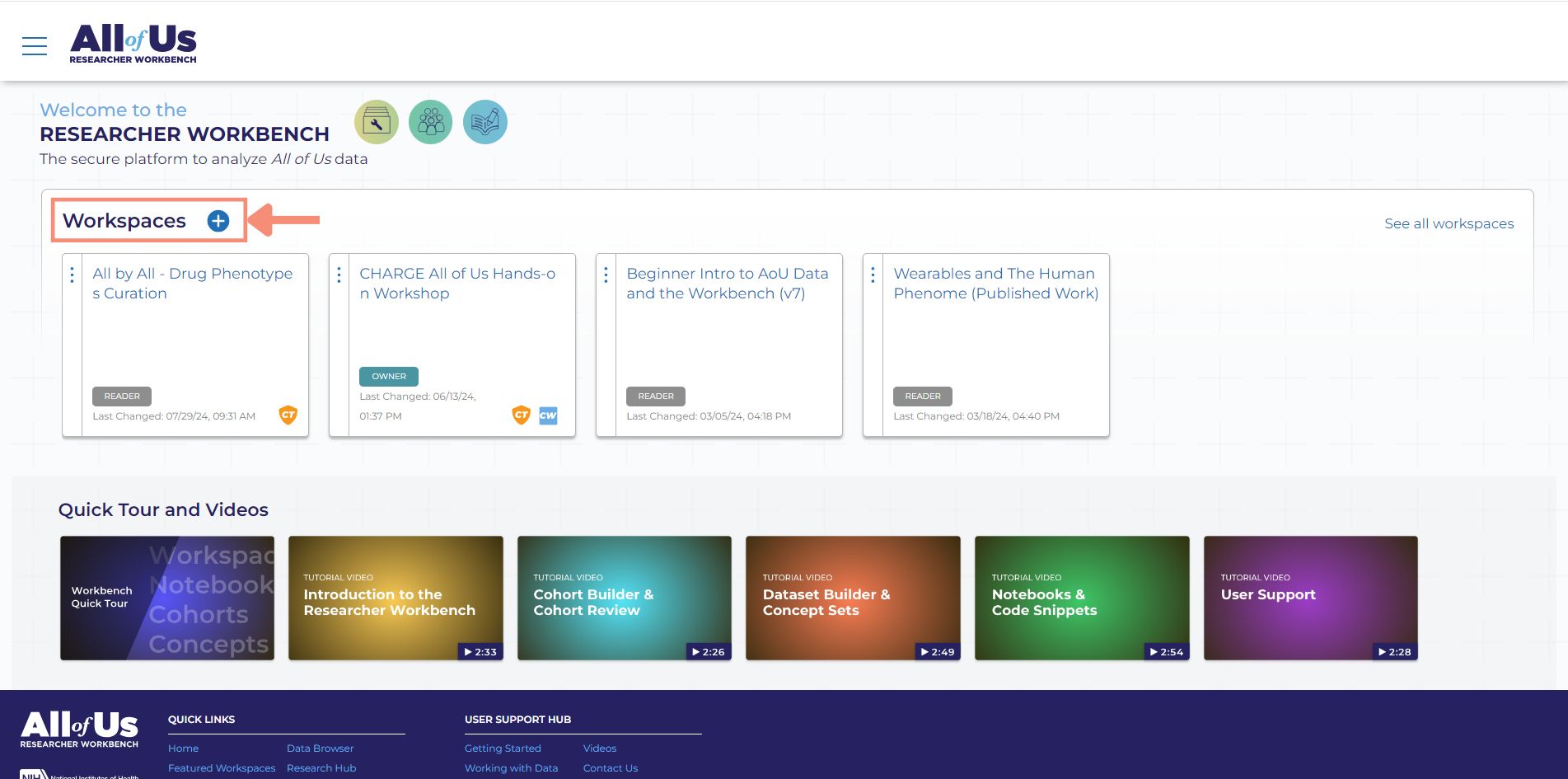Click the All of Us Researcher Workbench logo
1568x779 pixels.
[133, 43]
